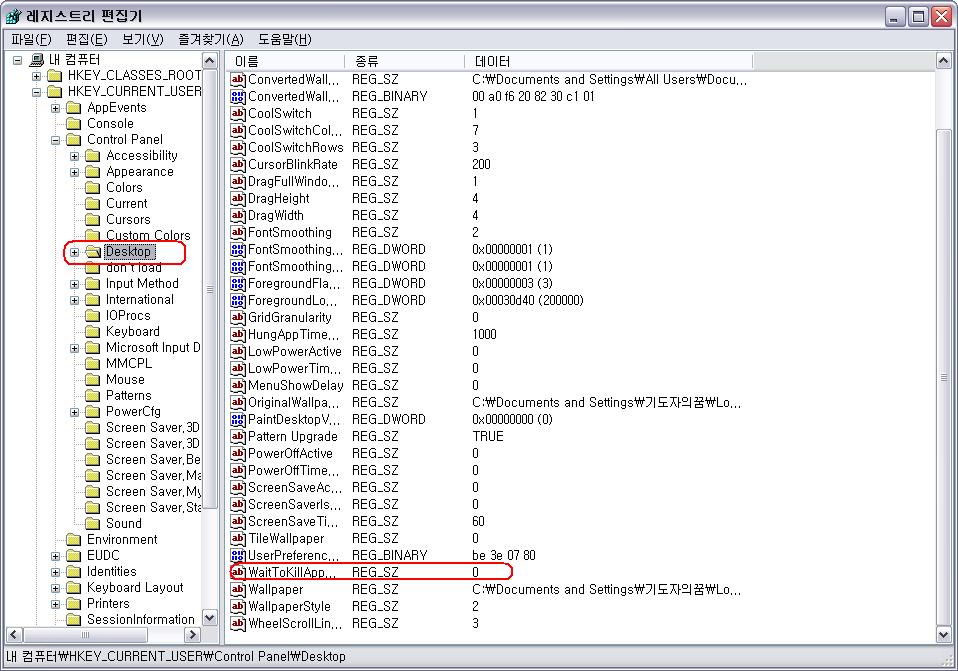Image resolution: width=958 pixels, height=671 pixels.
Task: Expand the International key
Action: (x=75, y=300)
